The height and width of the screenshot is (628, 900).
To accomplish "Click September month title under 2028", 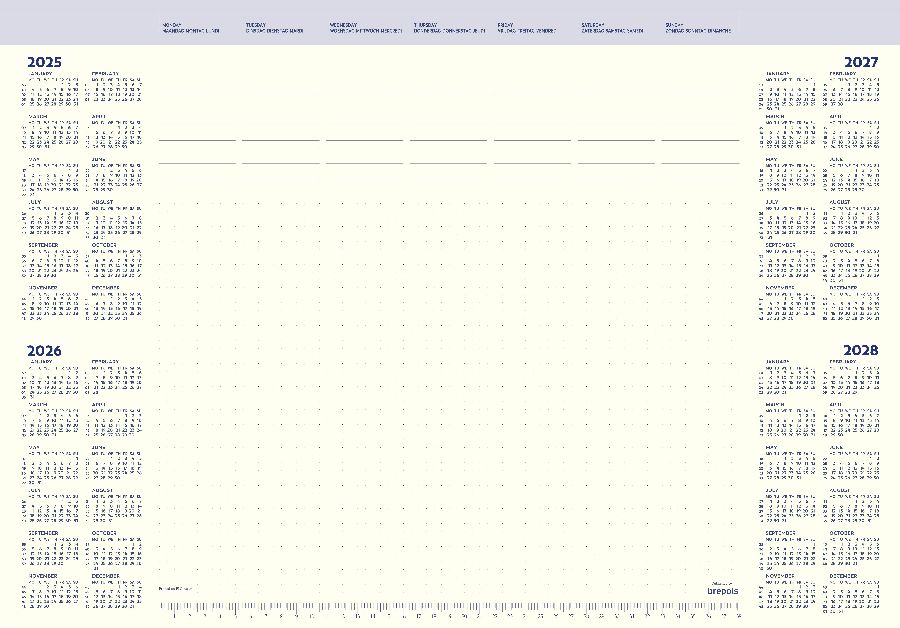I will click(x=781, y=533).
